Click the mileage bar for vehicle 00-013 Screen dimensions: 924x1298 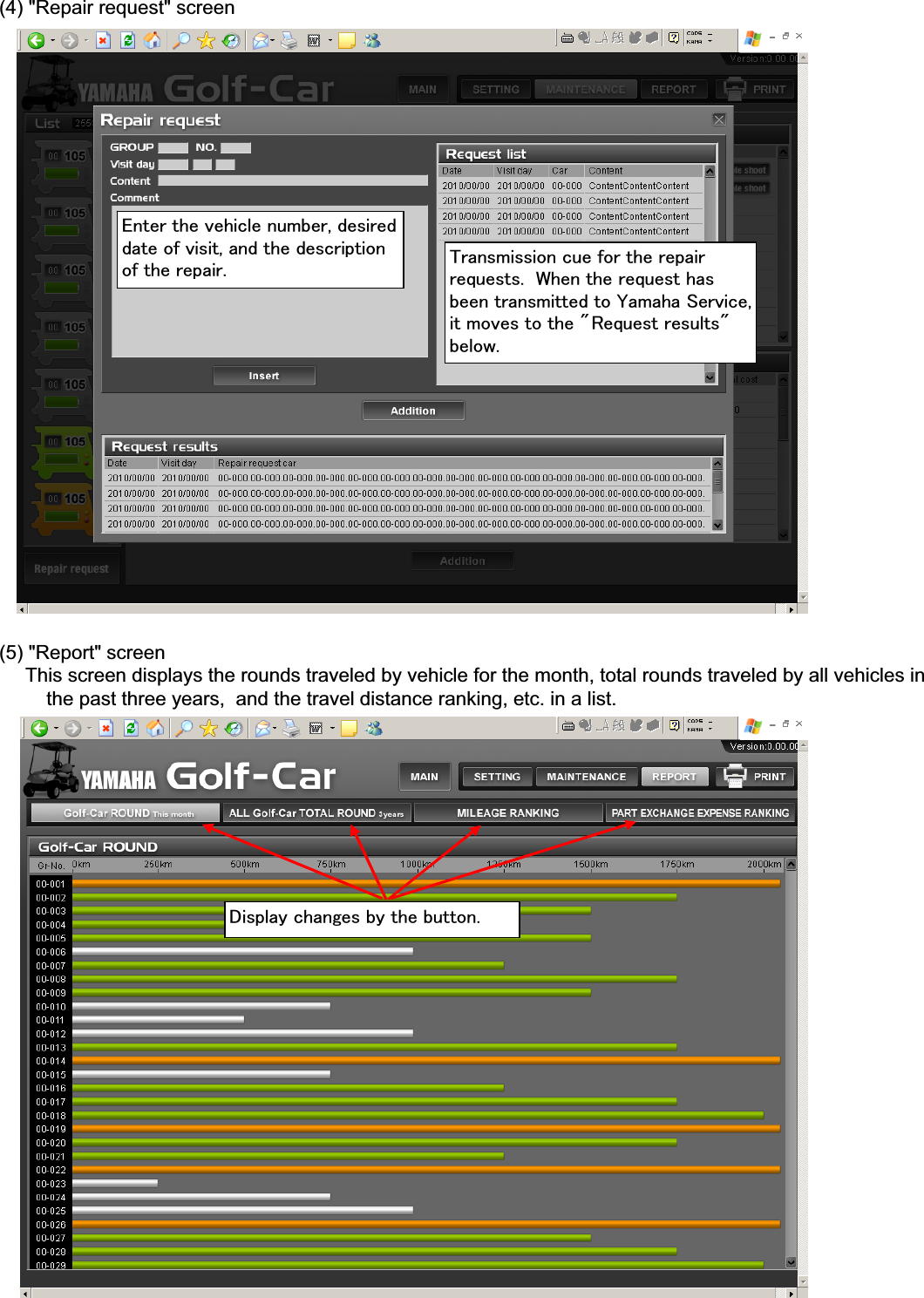(349, 1044)
